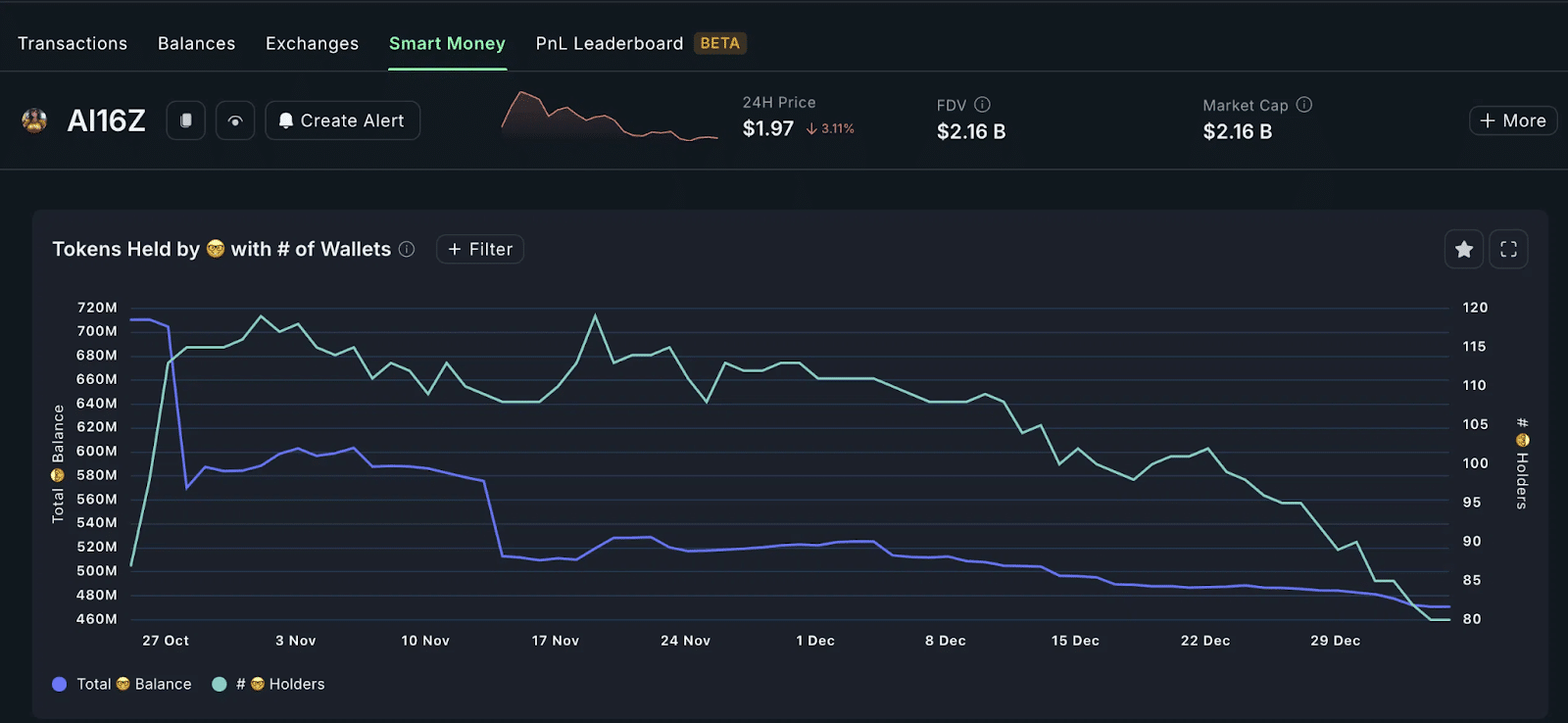Click the 27 Oct x-axis label
This screenshot has height=723, width=1568.
pos(166,641)
